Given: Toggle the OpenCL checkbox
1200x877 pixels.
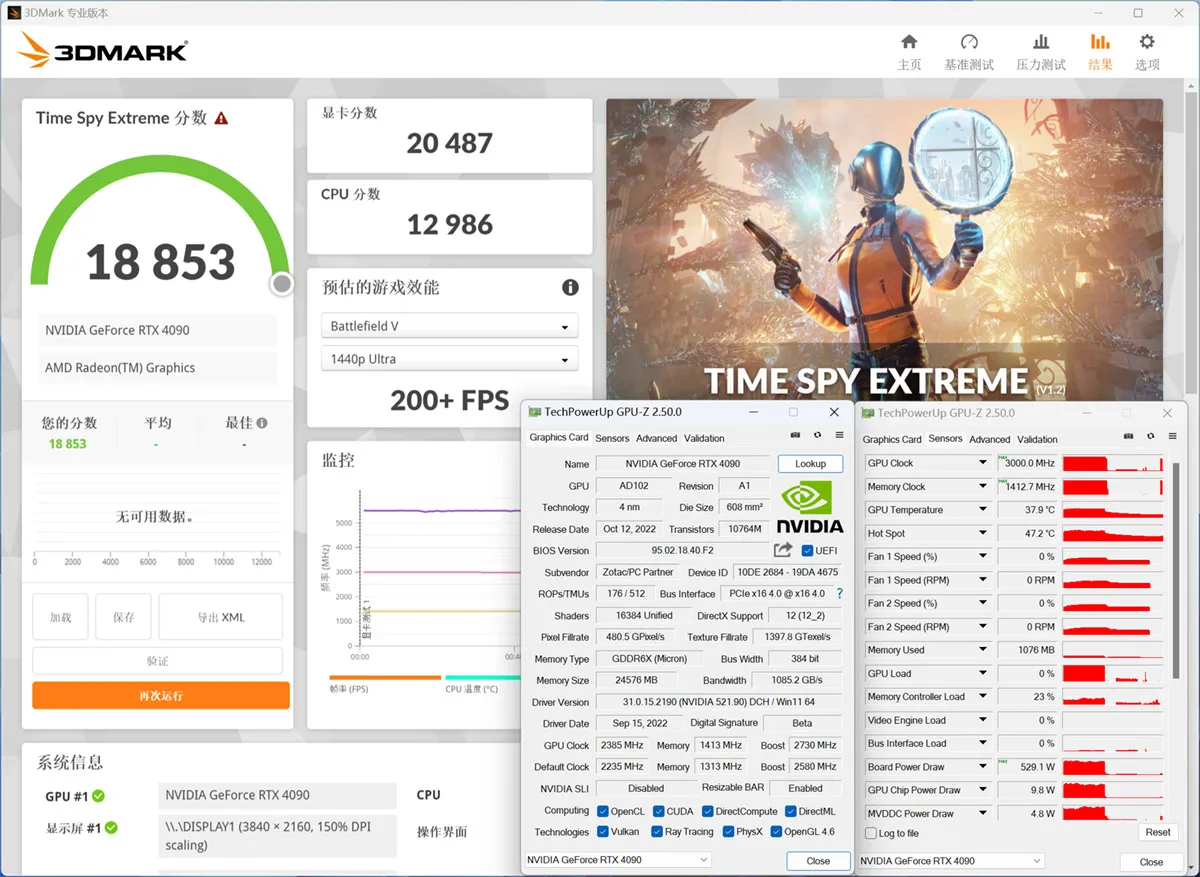Looking at the screenshot, I should [x=603, y=812].
